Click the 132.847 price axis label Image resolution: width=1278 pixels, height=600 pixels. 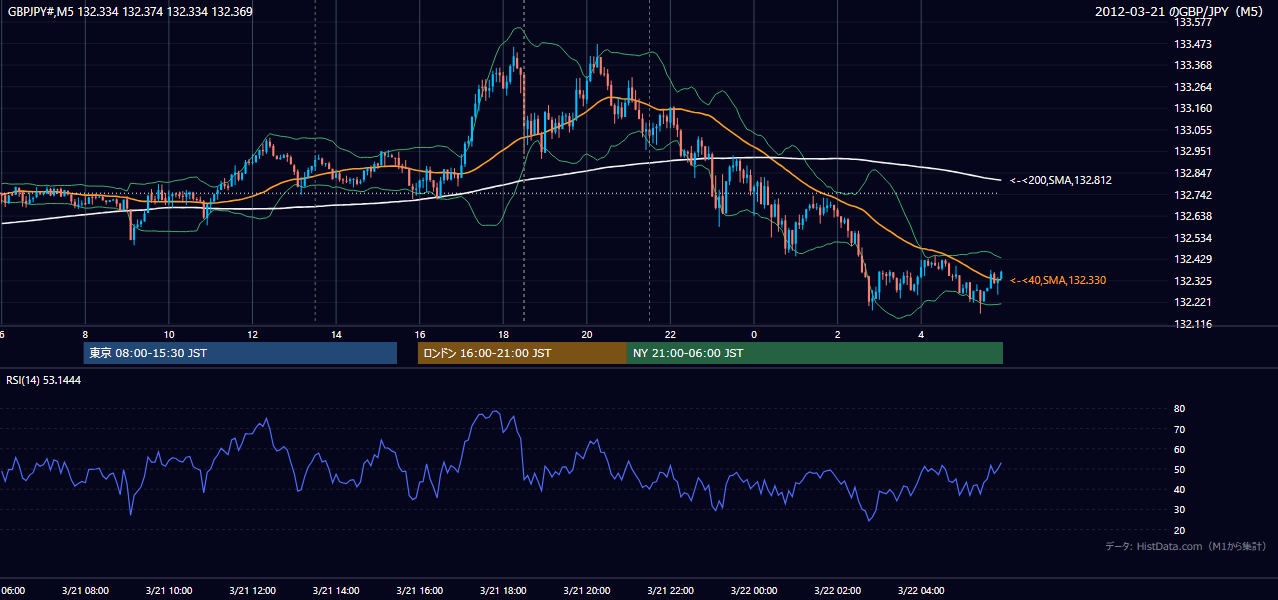pyautogui.click(x=1192, y=174)
